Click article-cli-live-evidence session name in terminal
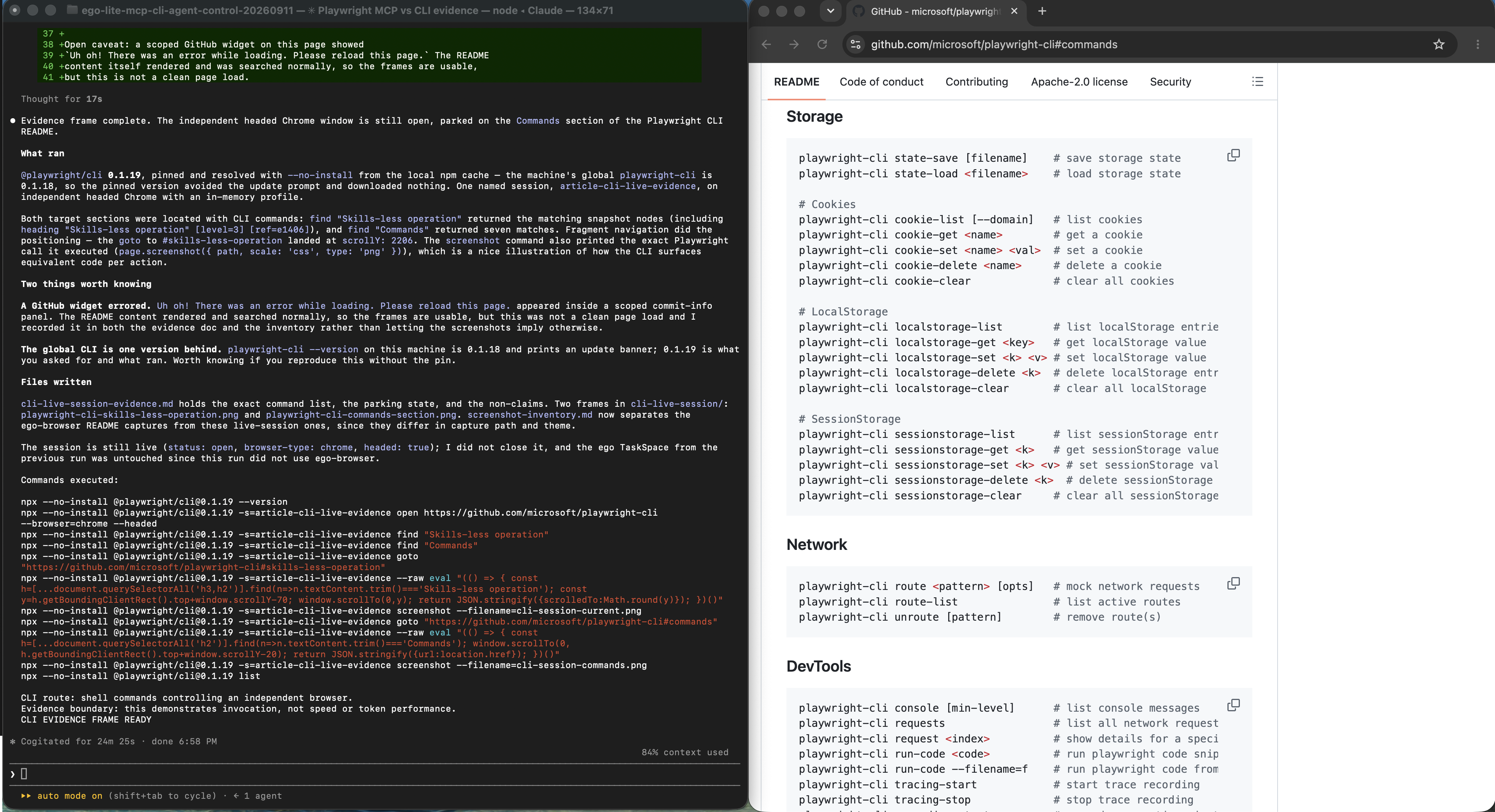Screen dimensions: 1495x812 click(x=627, y=186)
